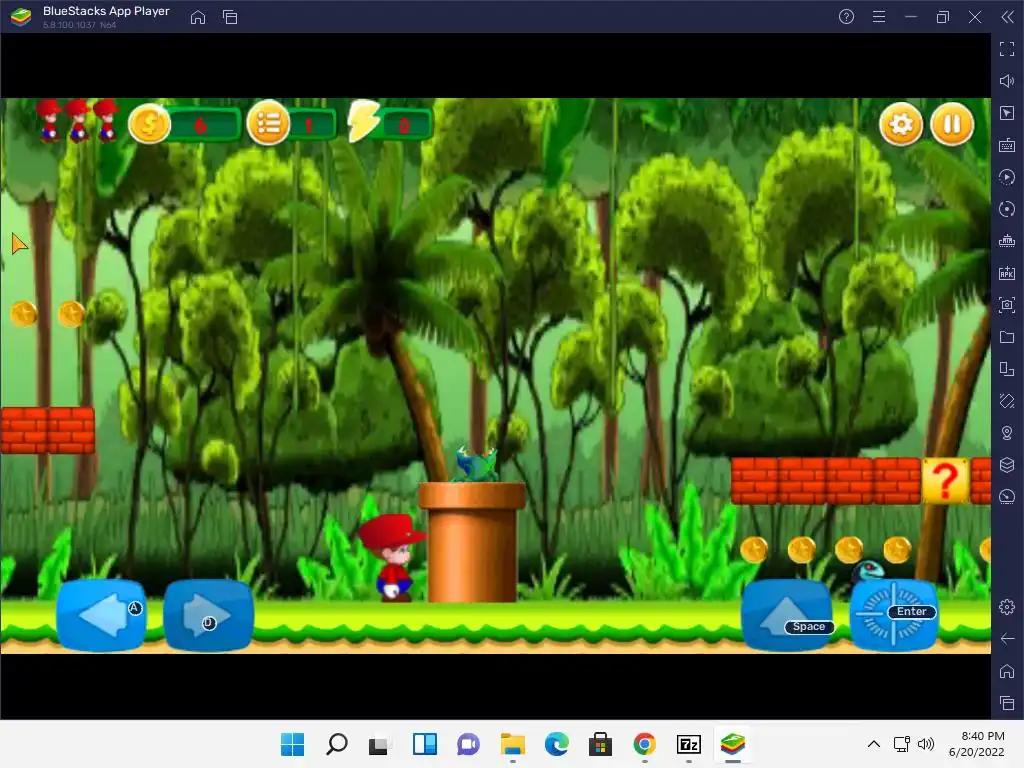Enter fullscreen mode from sidebar

(1007, 49)
